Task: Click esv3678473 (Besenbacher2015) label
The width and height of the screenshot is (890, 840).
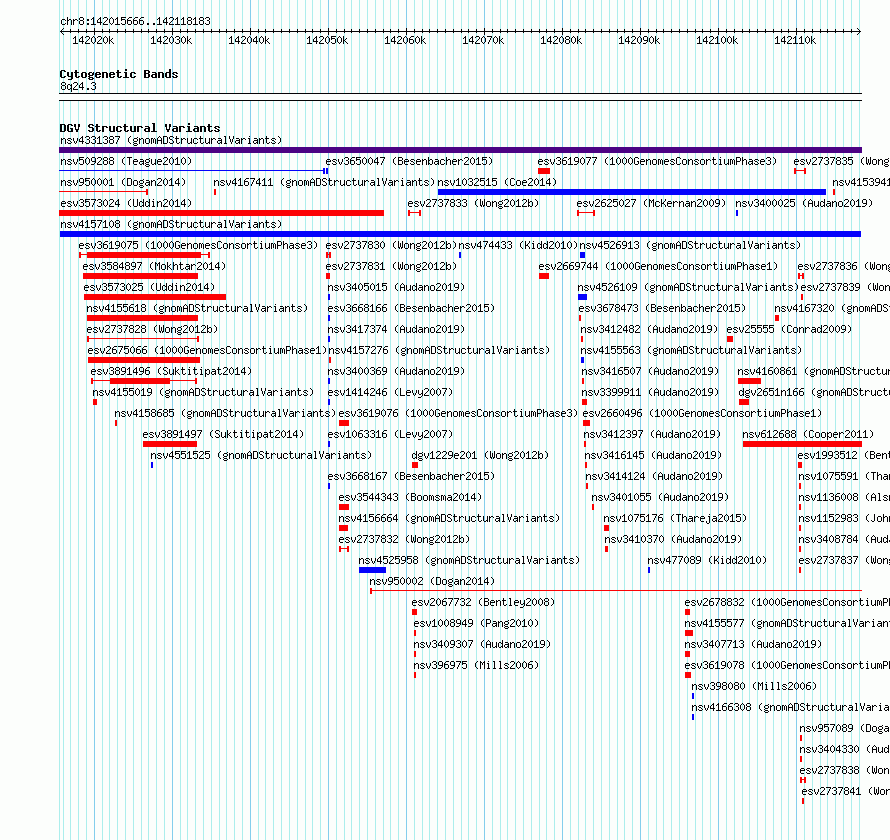Action: 662,308
